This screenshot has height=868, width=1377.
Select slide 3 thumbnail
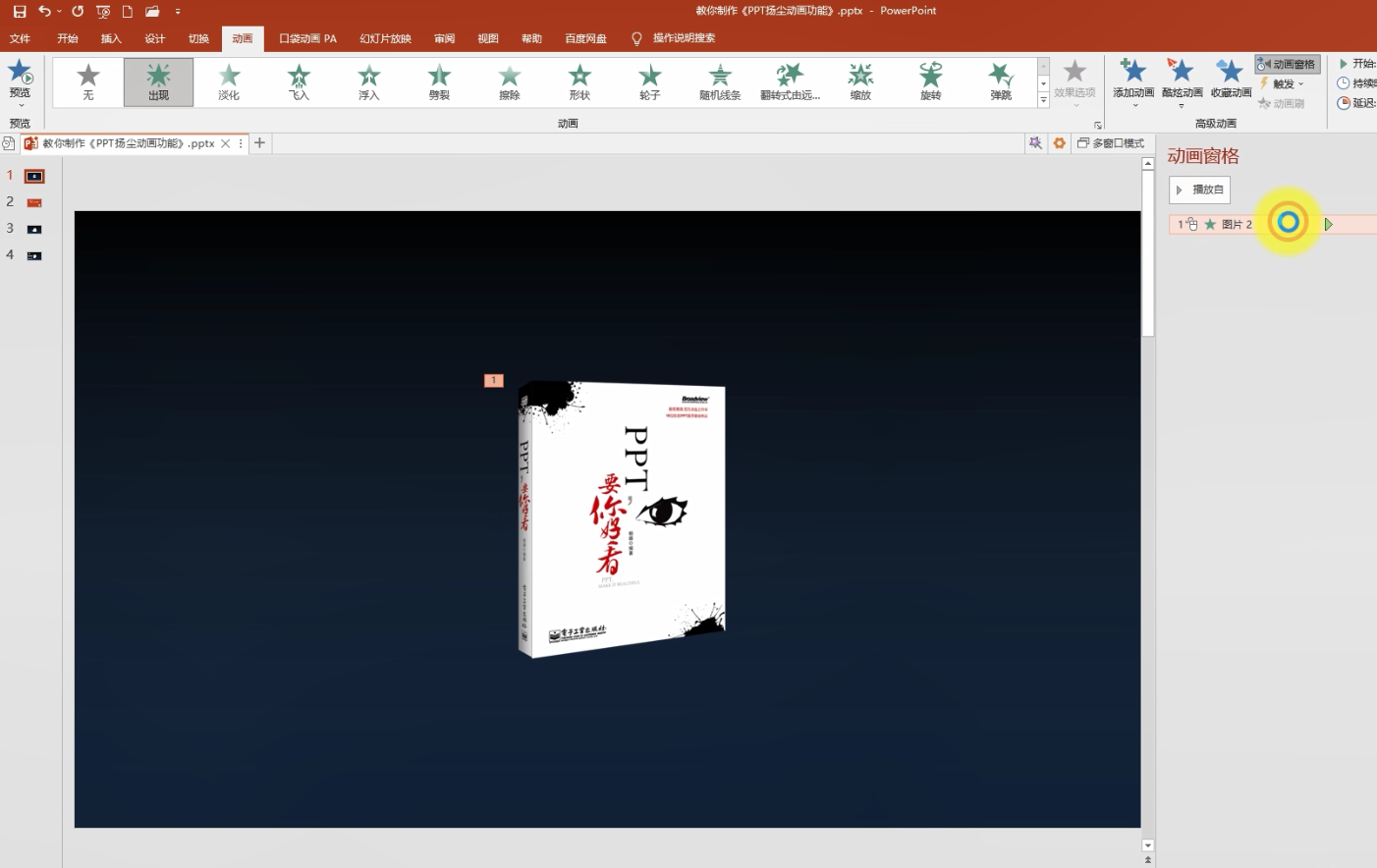click(34, 229)
